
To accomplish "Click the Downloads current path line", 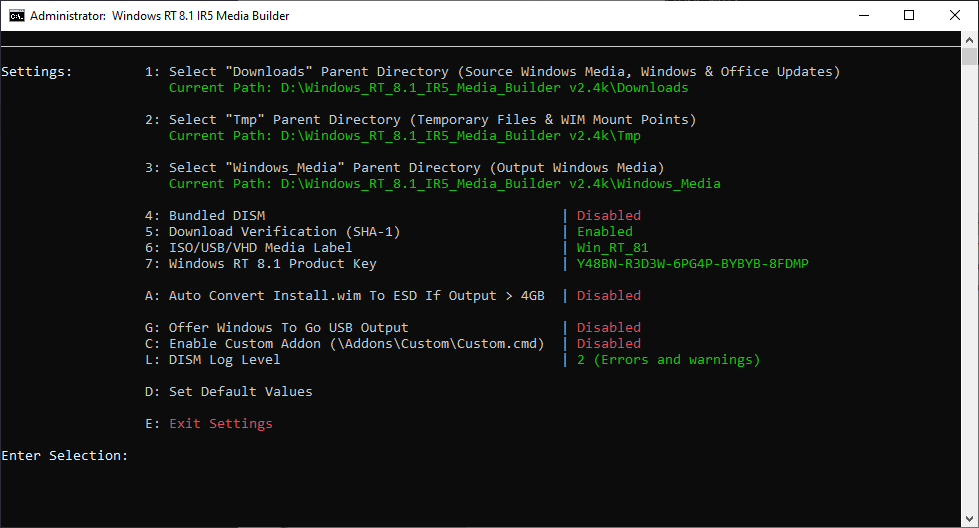I will (x=428, y=88).
